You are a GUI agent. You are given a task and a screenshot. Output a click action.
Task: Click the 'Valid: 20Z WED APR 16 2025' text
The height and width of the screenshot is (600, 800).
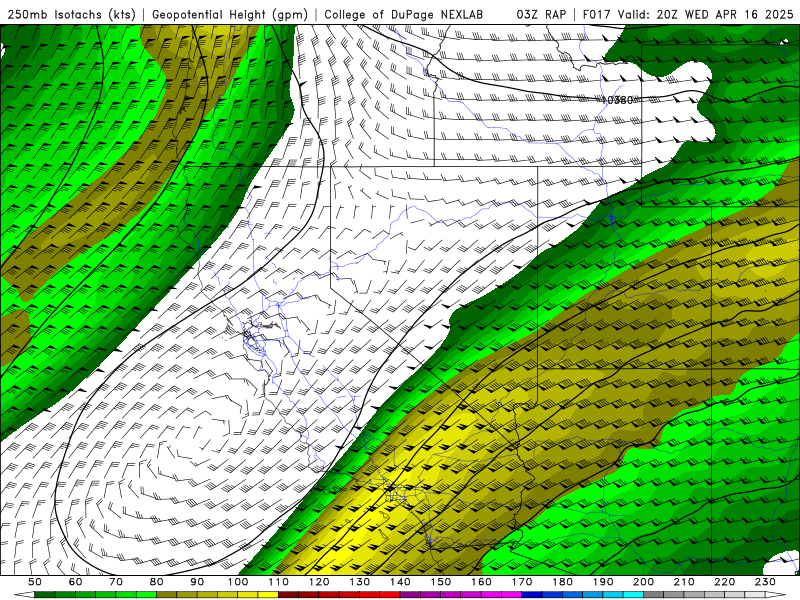(x=706, y=14)
